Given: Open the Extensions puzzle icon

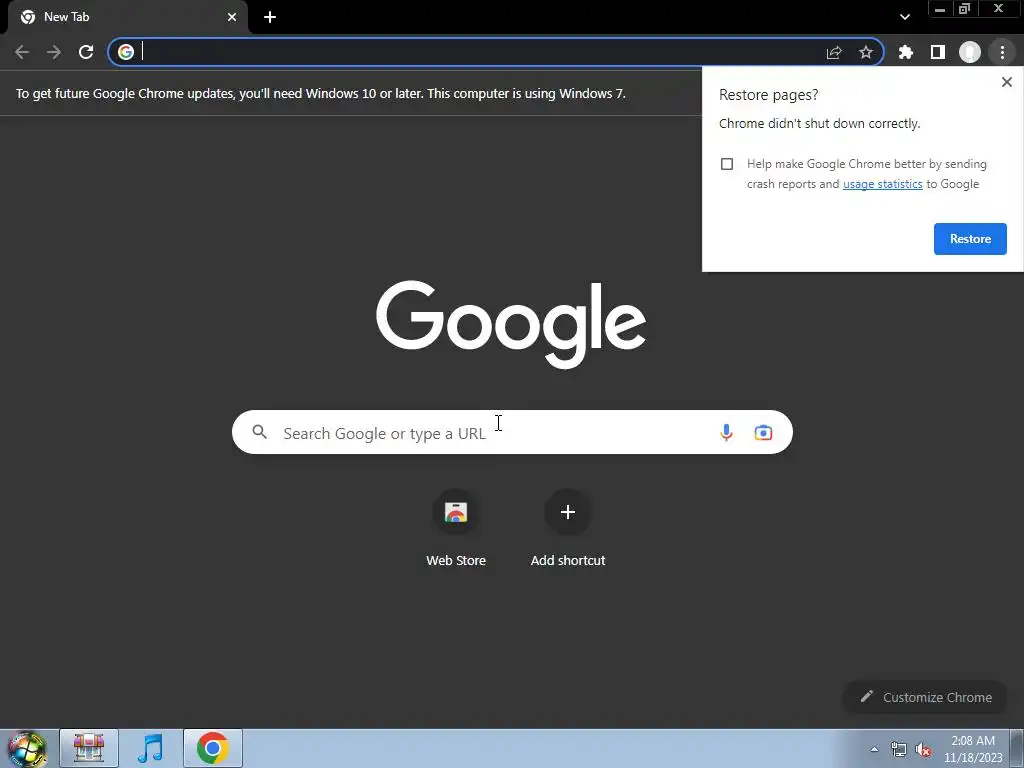Looking at the screenshot, I should [x=906, y=52].
